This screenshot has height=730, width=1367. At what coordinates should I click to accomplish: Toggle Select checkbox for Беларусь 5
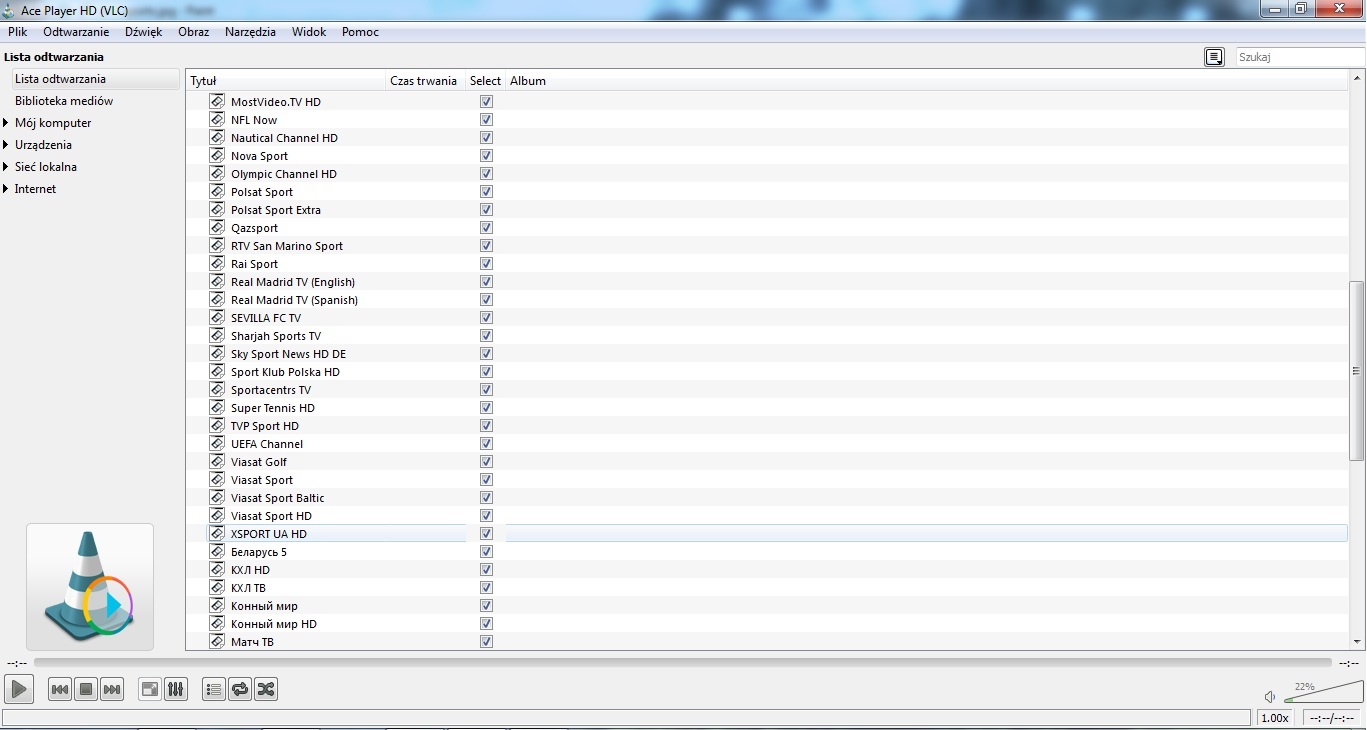(486, 552)
